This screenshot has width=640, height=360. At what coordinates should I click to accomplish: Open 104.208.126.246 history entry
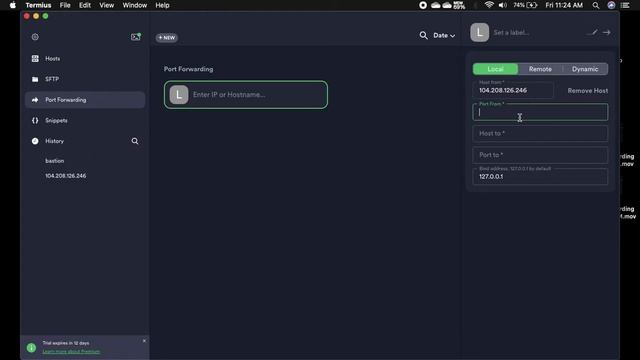66,176
